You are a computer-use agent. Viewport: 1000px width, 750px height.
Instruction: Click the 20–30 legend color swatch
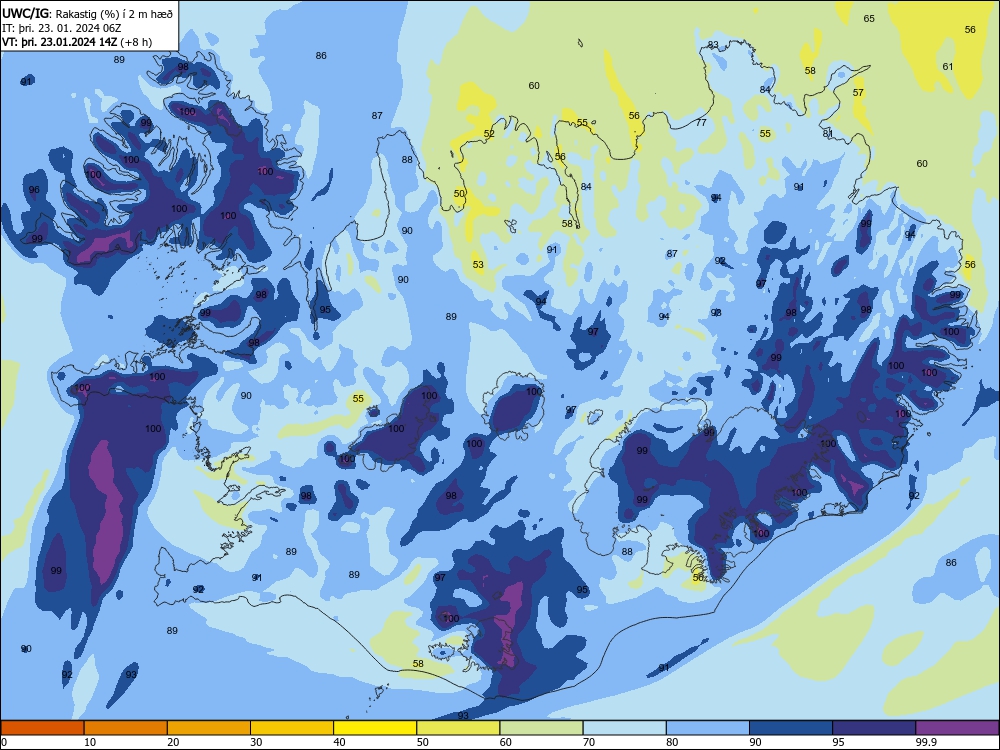[209, 728]
